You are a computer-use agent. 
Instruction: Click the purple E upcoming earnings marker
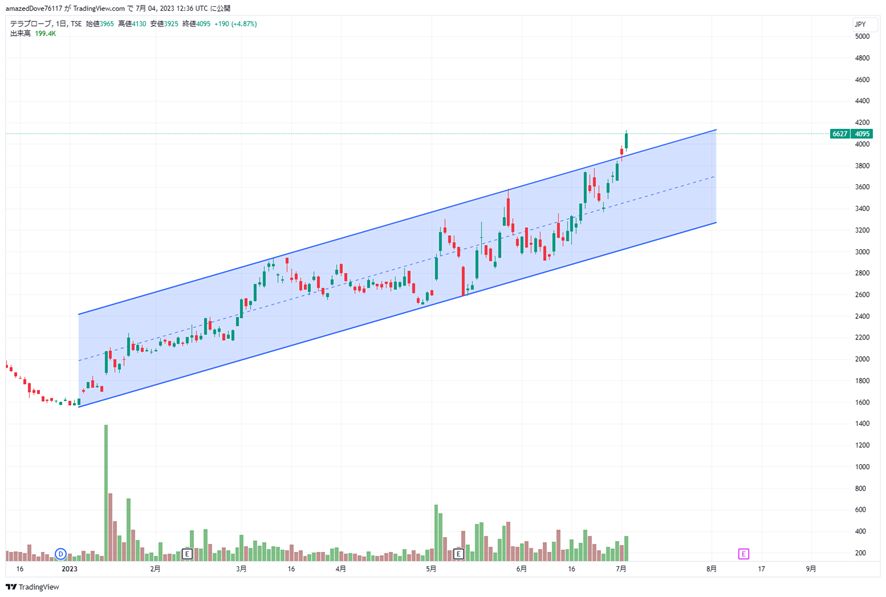pyautogui.click(x=743, y=554)
